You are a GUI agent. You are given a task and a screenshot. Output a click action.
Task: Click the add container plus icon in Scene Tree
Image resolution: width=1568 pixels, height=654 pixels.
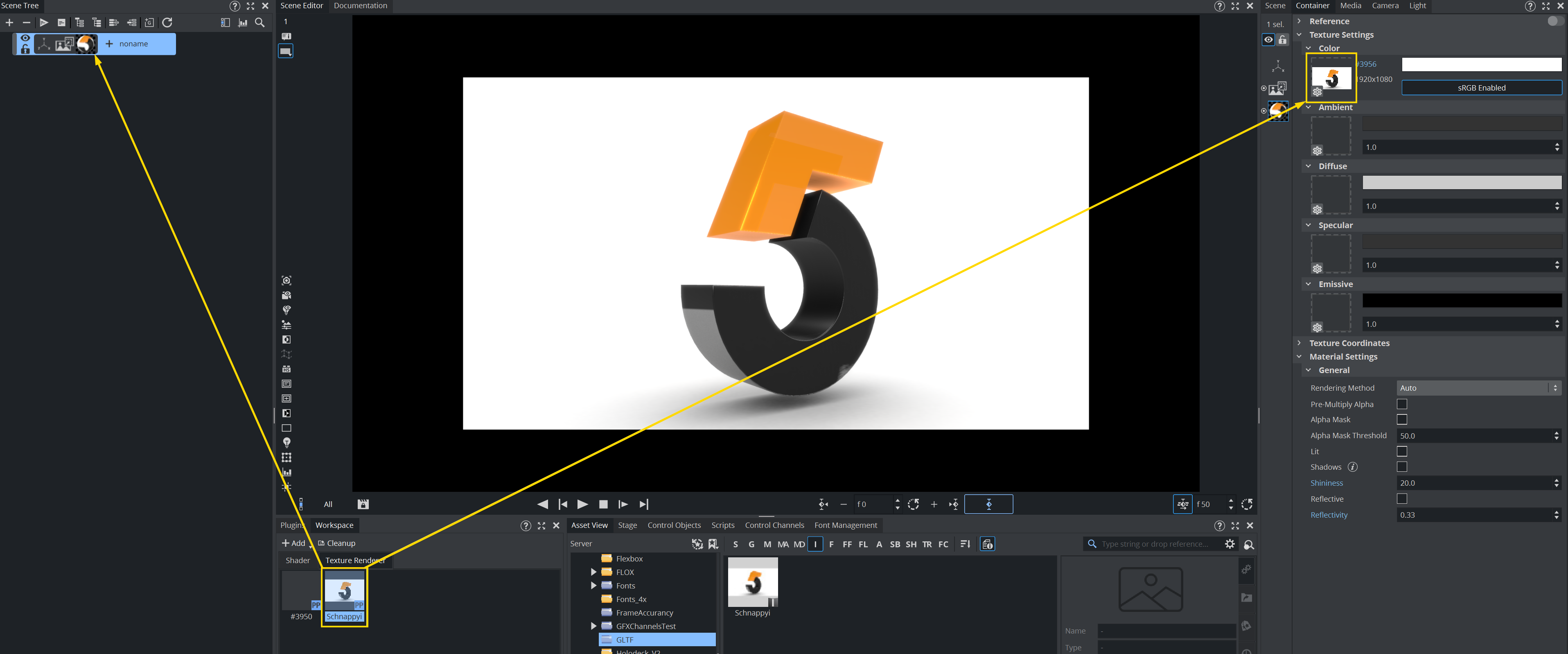tap(9, 23)
